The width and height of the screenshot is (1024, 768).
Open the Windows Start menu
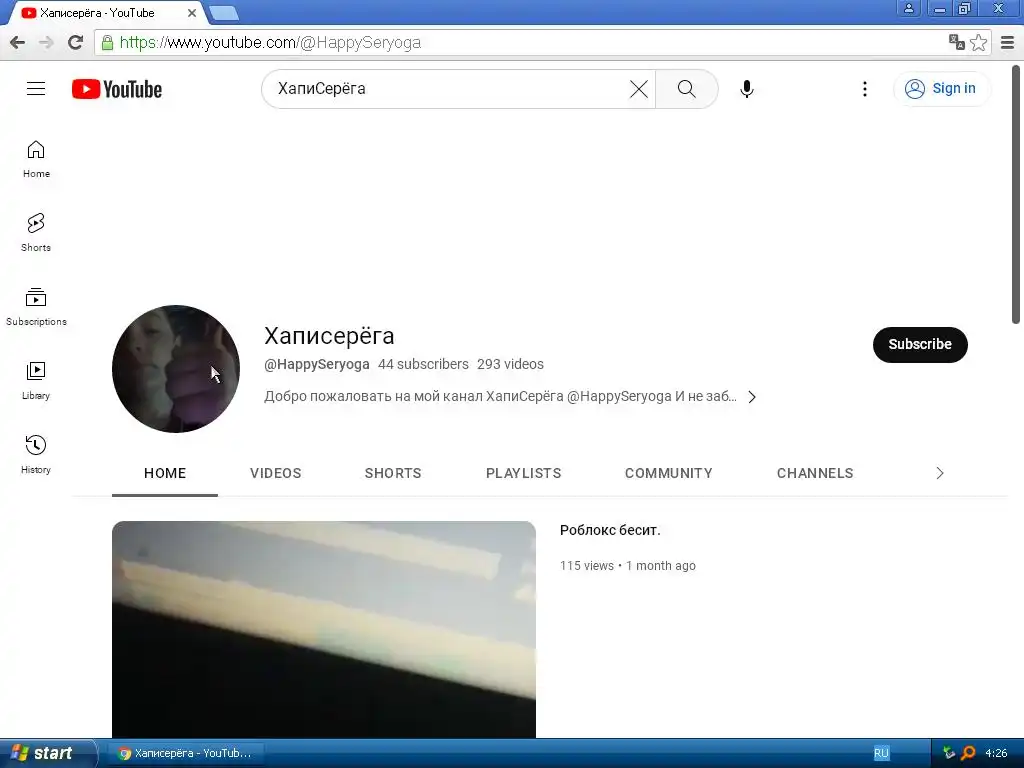coord(47,753)
